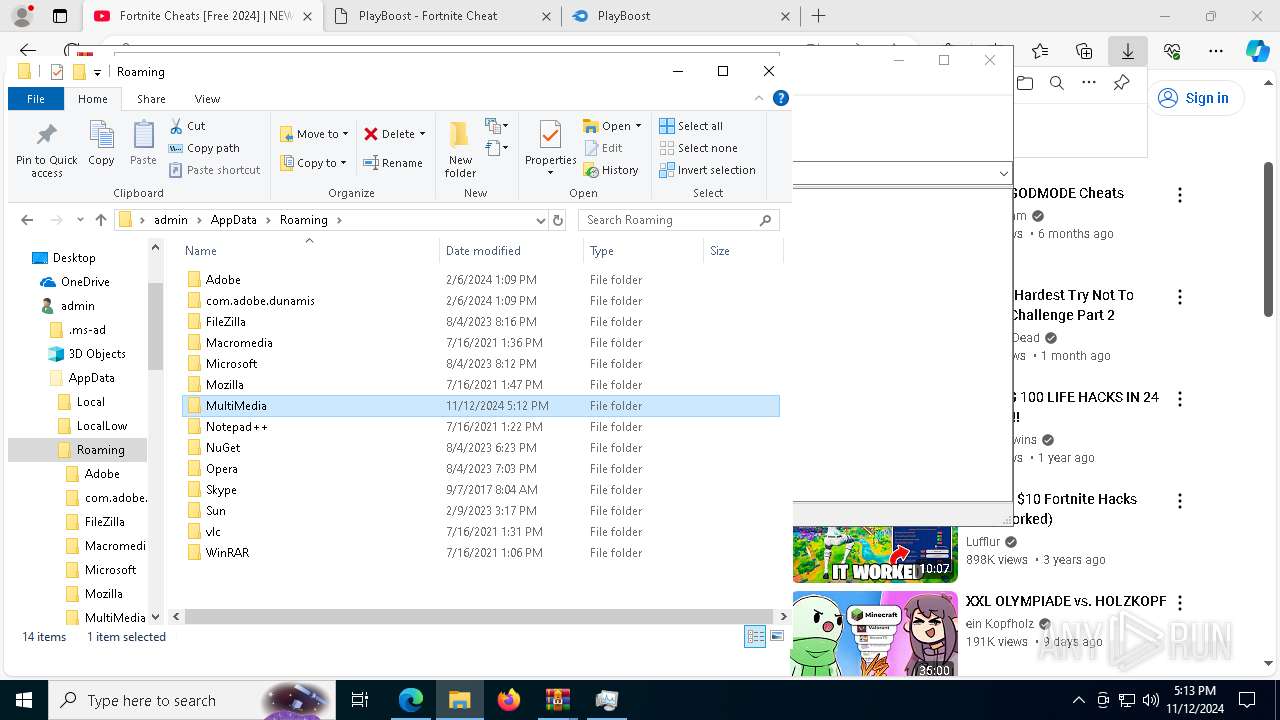Click Type column header

click(x=644, y=251)
